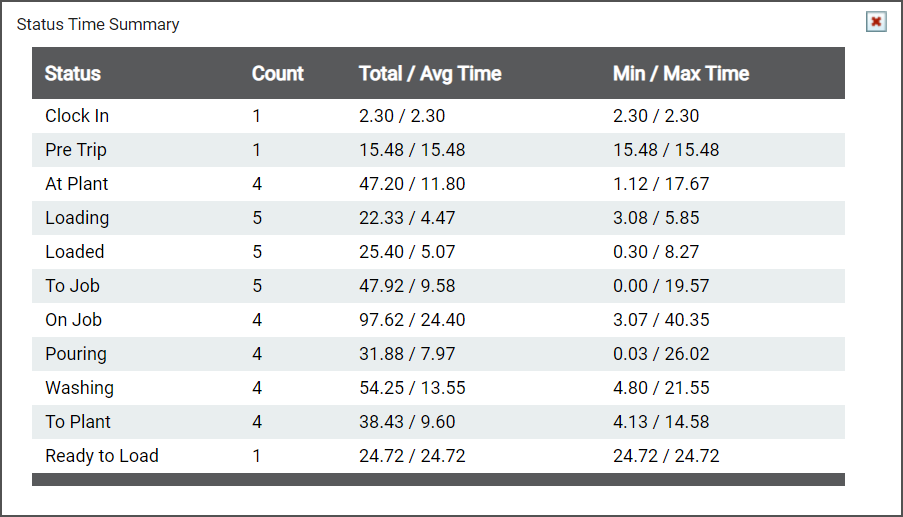Select the To Plant status row

tap(438, 421)
